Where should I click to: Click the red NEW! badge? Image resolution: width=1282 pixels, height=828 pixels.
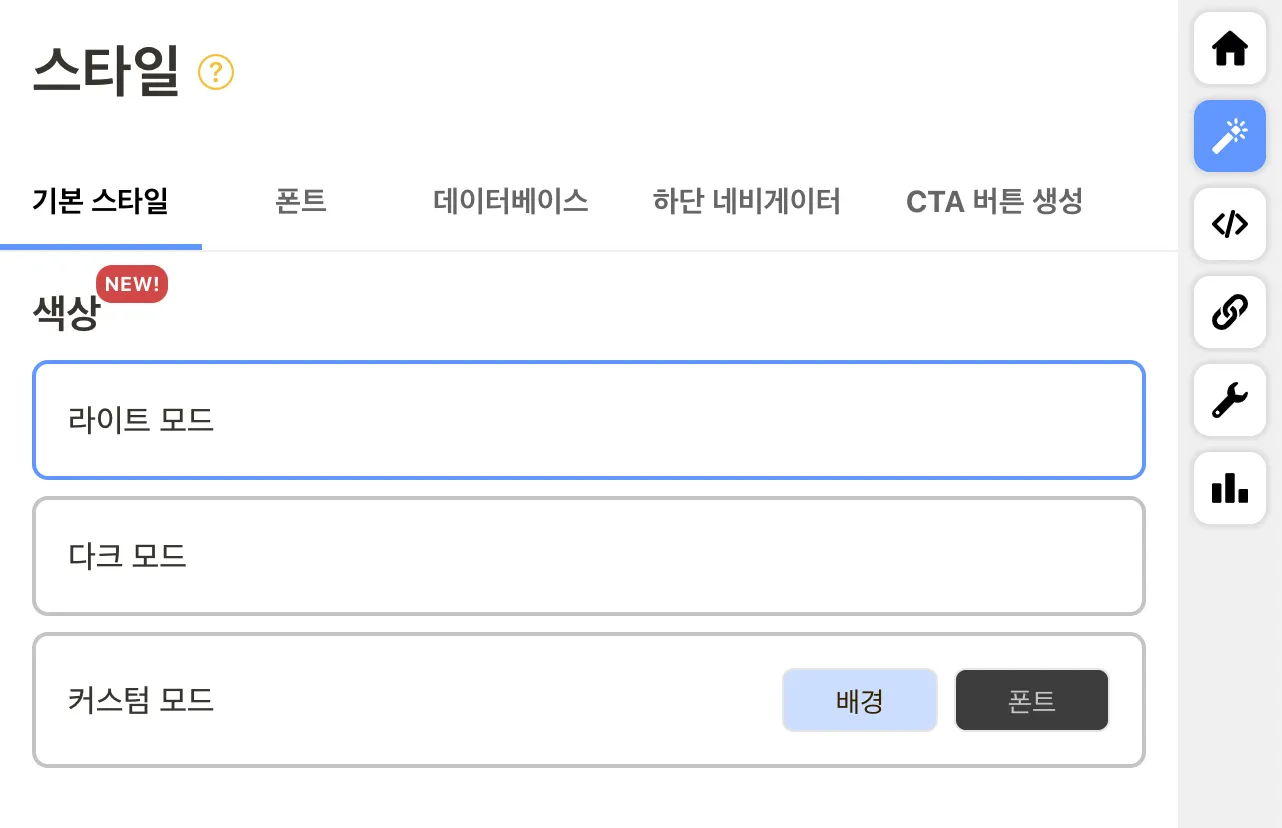(132, 284)
